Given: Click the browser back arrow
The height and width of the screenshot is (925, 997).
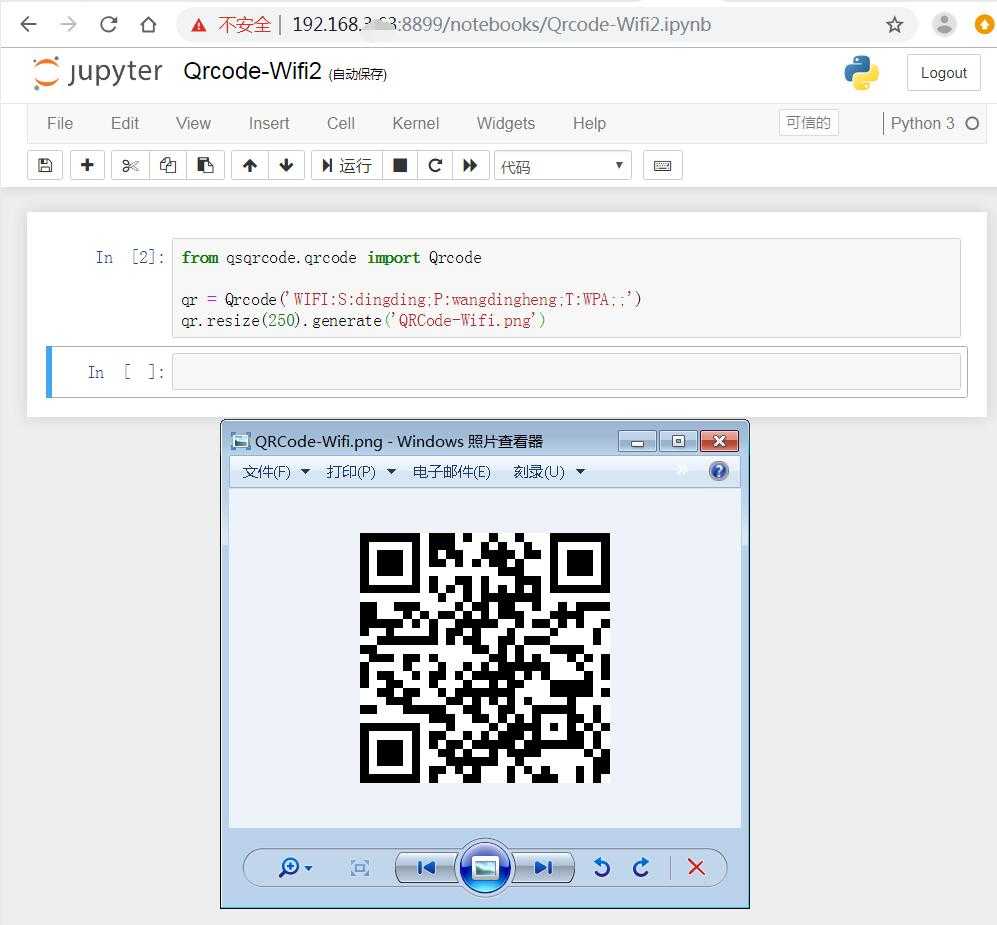Looking at the screenshot, I should (x=29, y=24).
